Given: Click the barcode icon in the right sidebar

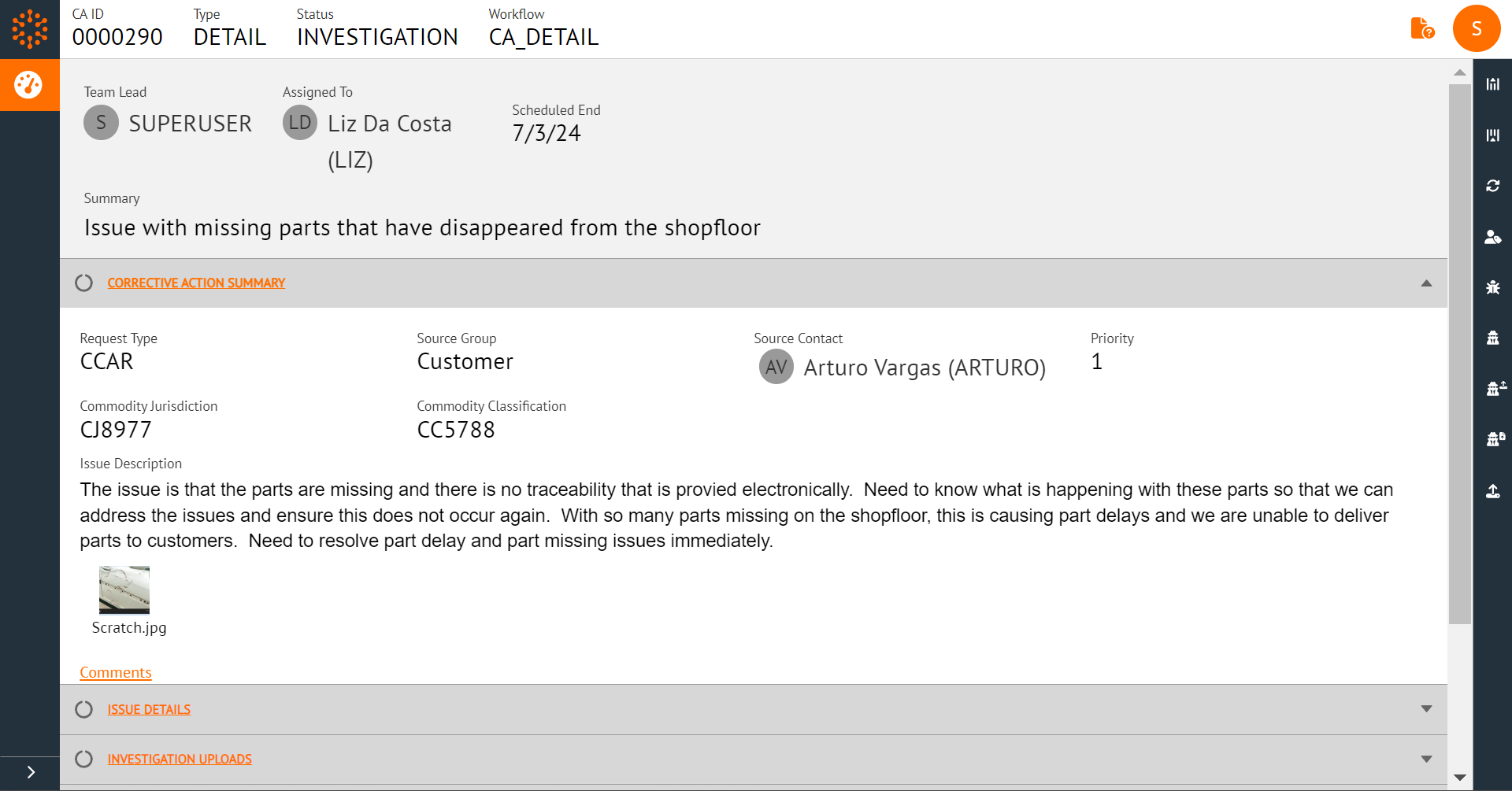Looking at the screenshot, I should point(1494,134).
